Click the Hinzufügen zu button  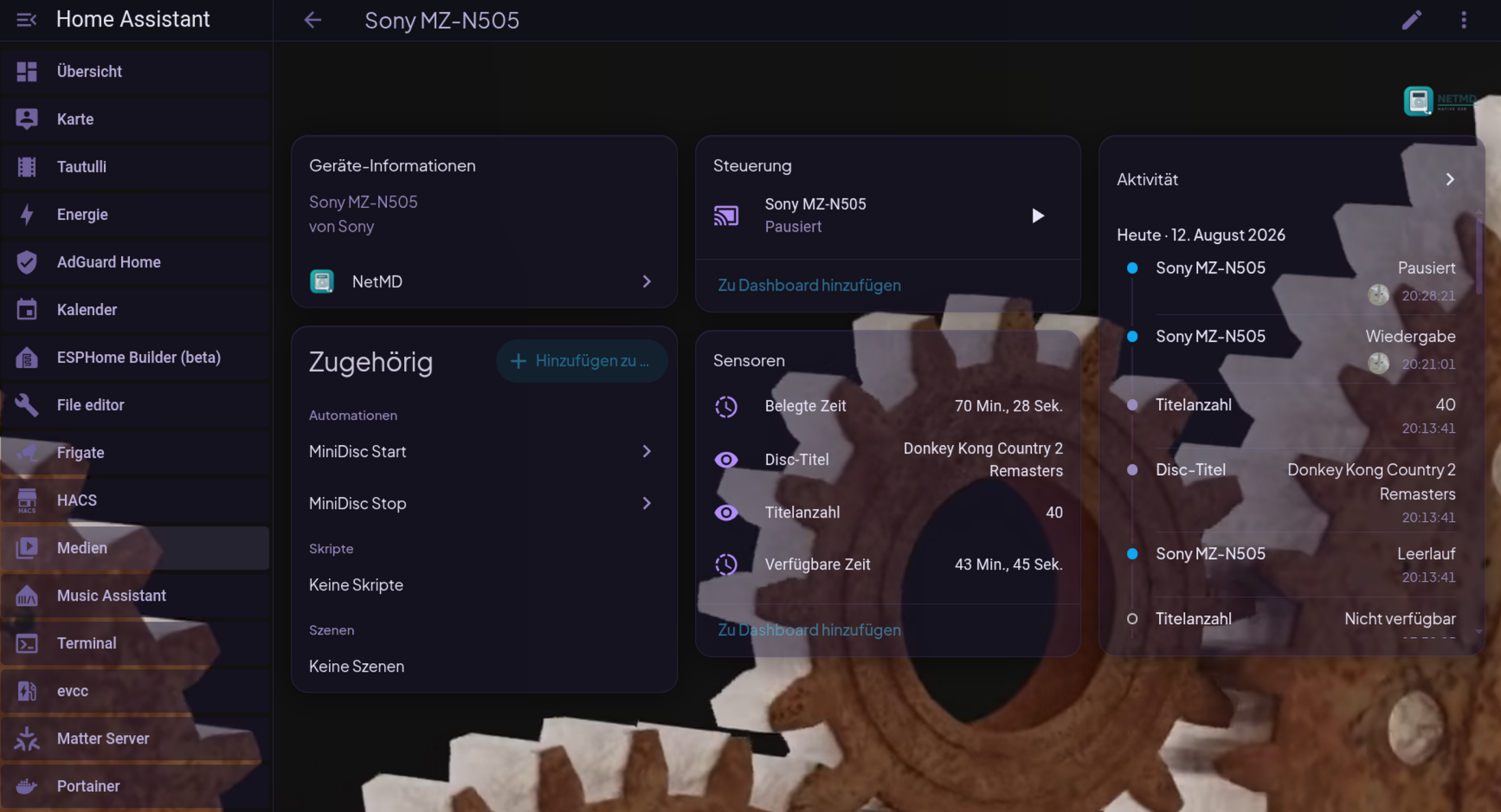(x=582, y=361)
